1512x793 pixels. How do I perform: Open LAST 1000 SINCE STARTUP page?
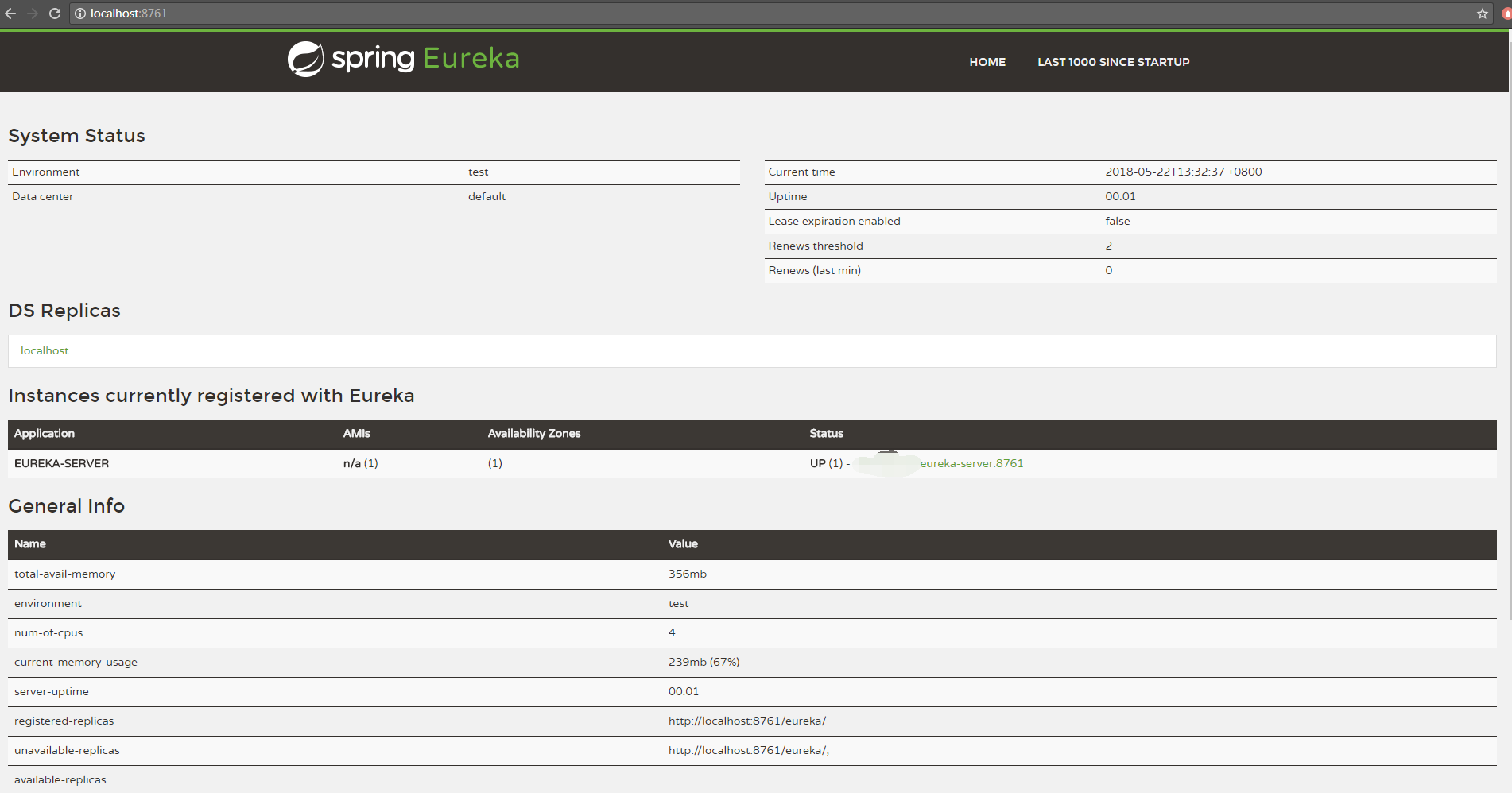pyautogui.click(x=1113, y=62)
